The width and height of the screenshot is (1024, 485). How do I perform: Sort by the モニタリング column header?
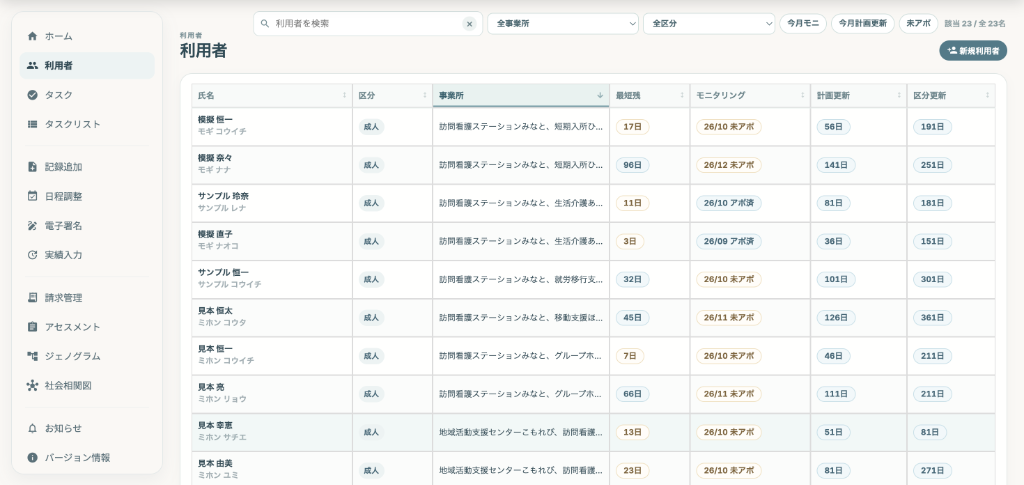coord(750,95)
